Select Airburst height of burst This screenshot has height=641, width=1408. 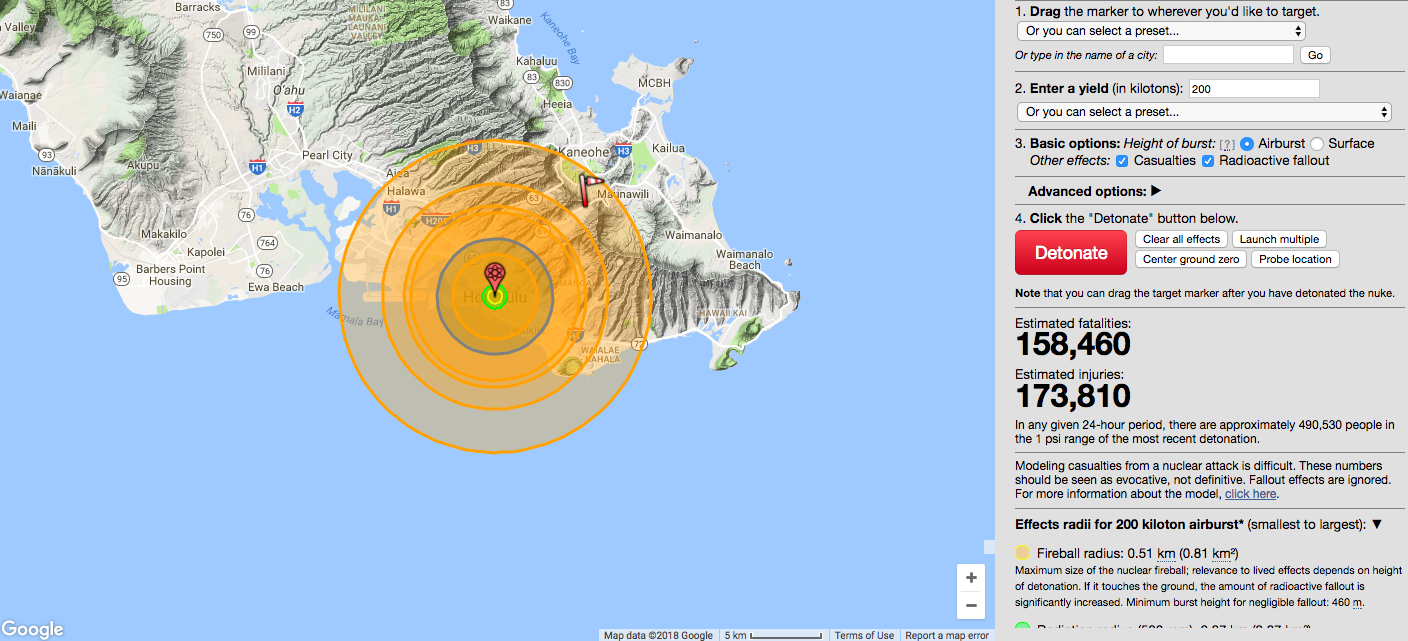(x=1247, y=144)
